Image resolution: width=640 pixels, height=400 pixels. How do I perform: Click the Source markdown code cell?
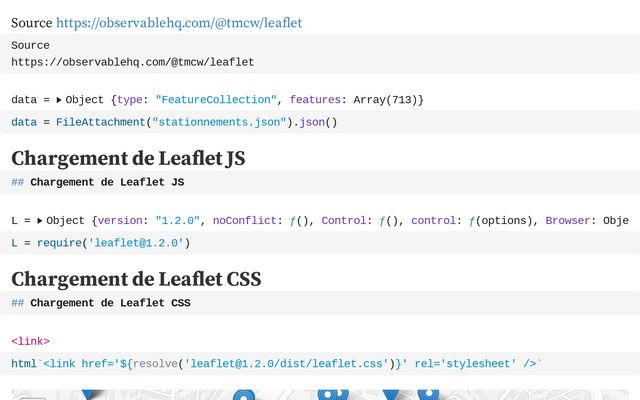tap(132, 54)
